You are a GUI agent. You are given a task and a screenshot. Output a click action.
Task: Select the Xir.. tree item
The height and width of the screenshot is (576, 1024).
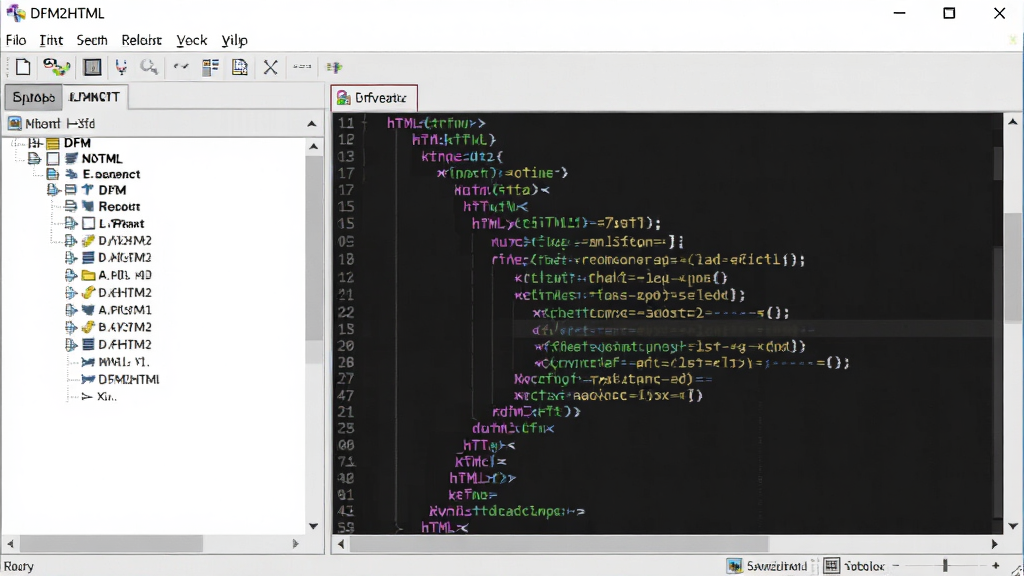tap(106, 396)
